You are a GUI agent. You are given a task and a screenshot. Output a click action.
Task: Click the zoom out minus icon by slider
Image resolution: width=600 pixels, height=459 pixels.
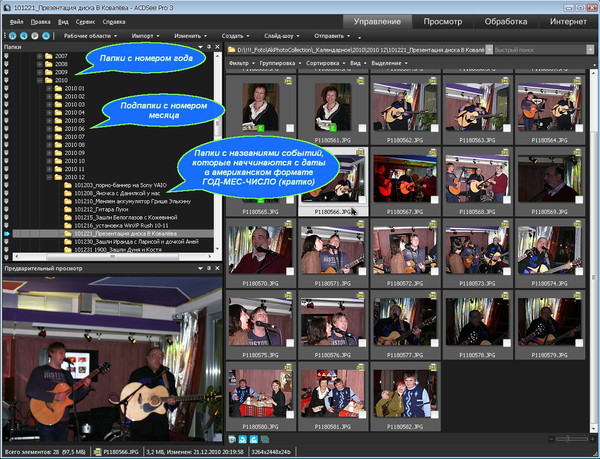(551, 439)
